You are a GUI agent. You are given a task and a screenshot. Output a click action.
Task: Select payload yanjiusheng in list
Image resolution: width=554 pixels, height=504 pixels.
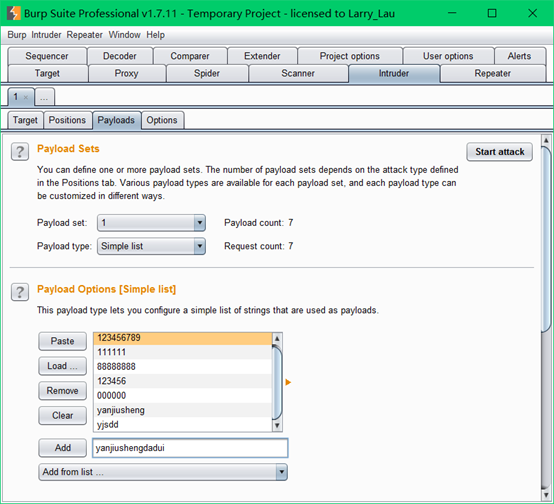pos(183,410)
